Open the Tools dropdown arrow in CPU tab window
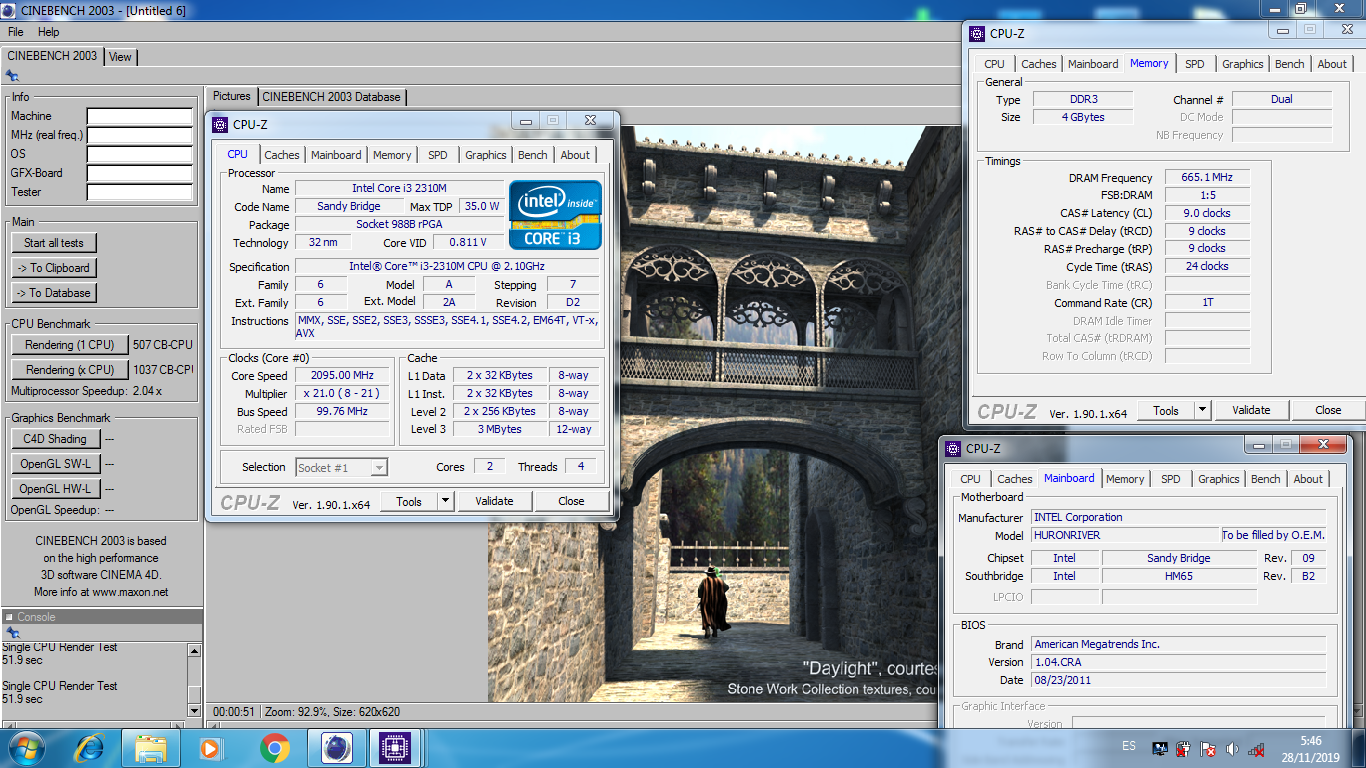 (446, 501)
